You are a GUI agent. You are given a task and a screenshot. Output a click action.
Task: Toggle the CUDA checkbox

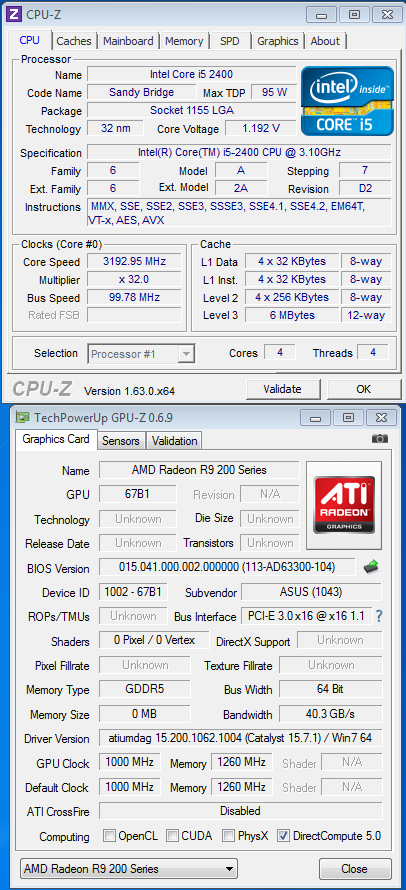[172, 836]
